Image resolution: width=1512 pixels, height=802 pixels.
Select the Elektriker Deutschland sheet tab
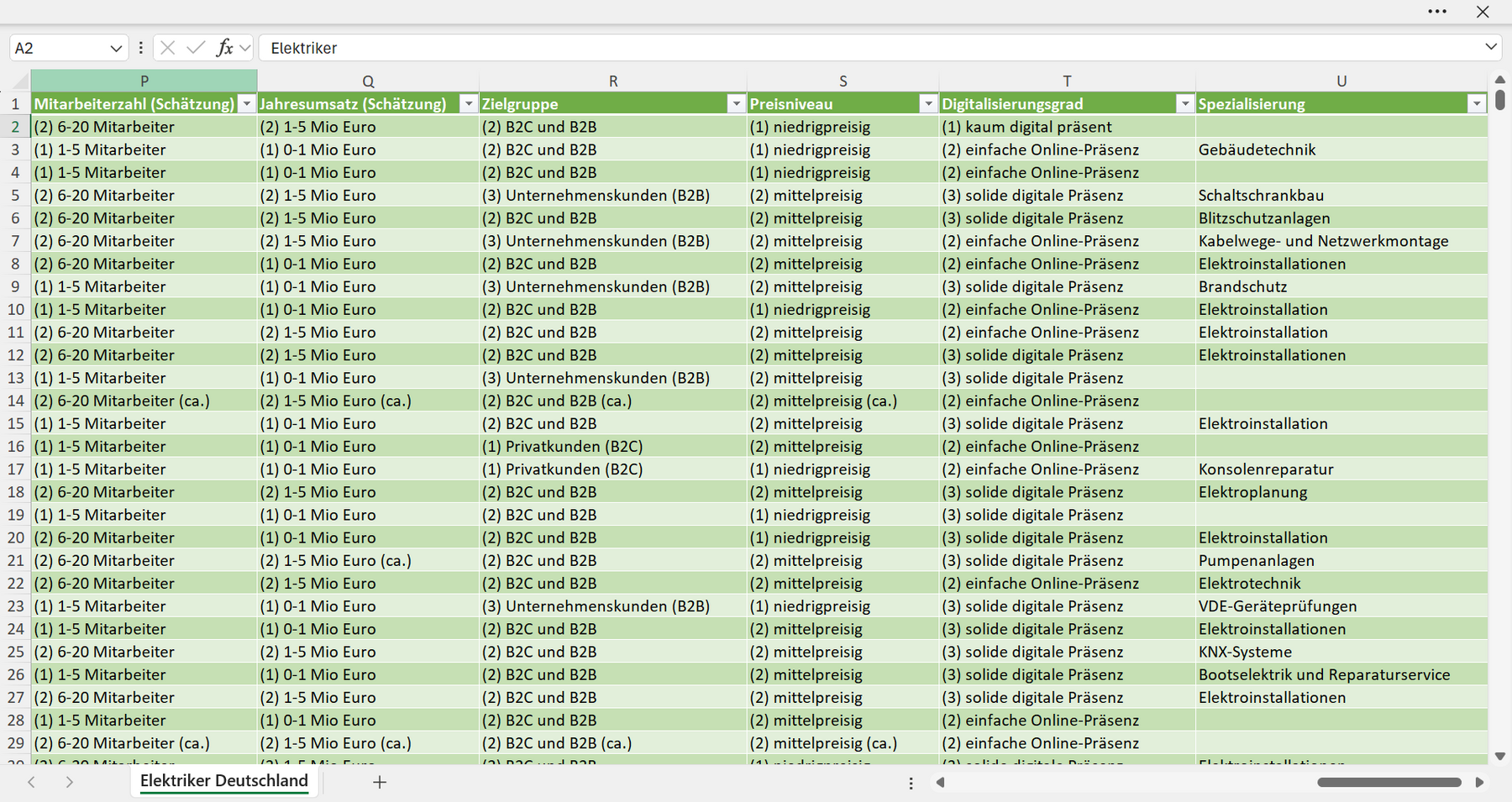(x=224, y=781)
